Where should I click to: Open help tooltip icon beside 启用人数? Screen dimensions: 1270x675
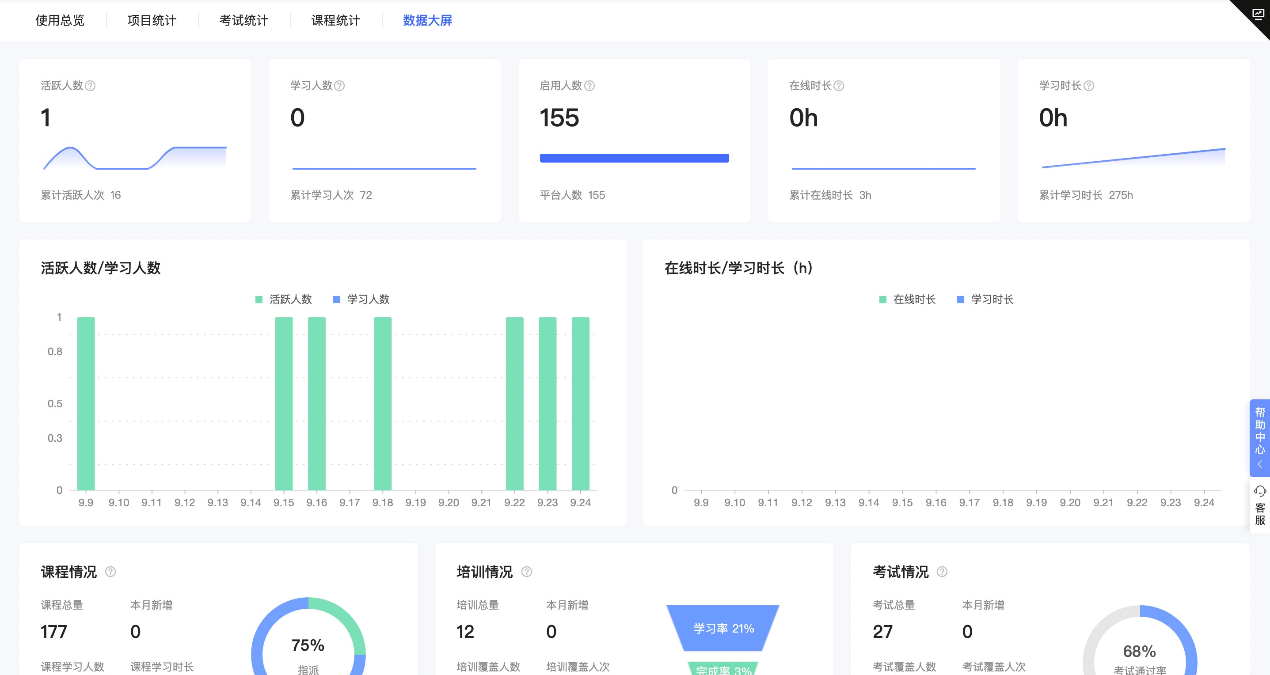pos(588,86)
